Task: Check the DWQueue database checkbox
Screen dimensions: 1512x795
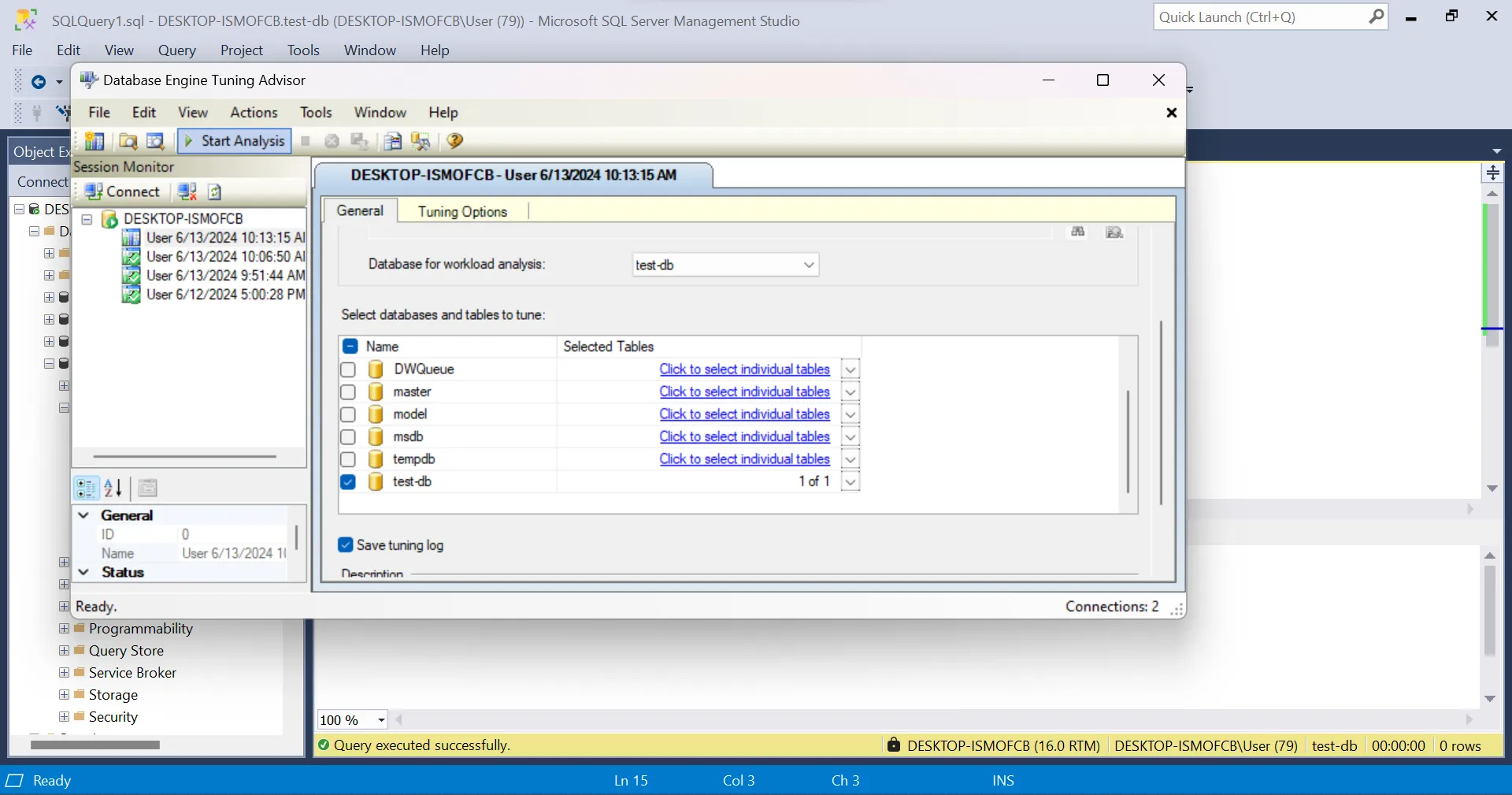Action: click(x=348, y=370)
